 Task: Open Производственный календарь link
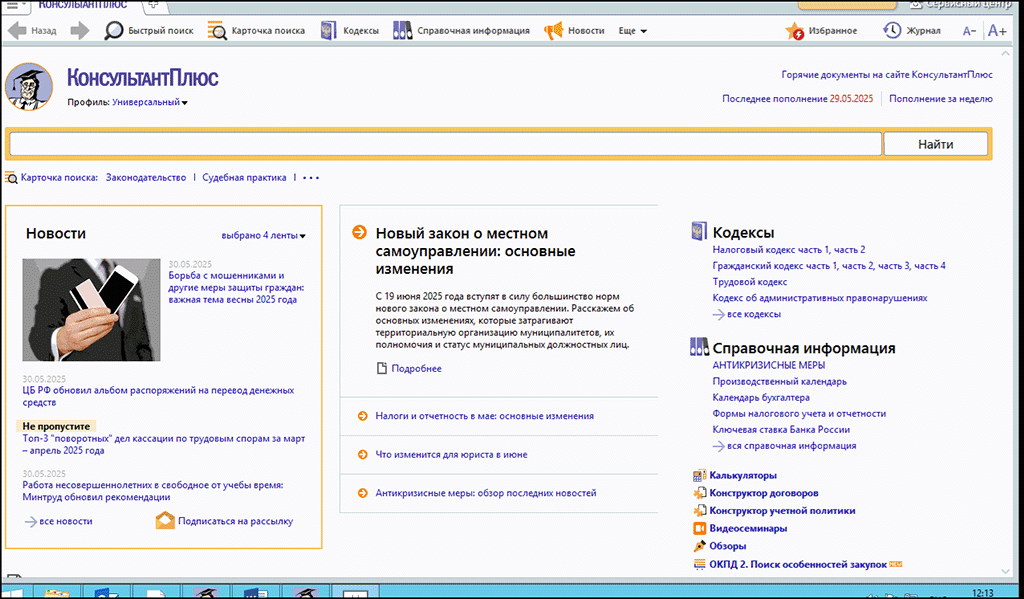[779, 381]
